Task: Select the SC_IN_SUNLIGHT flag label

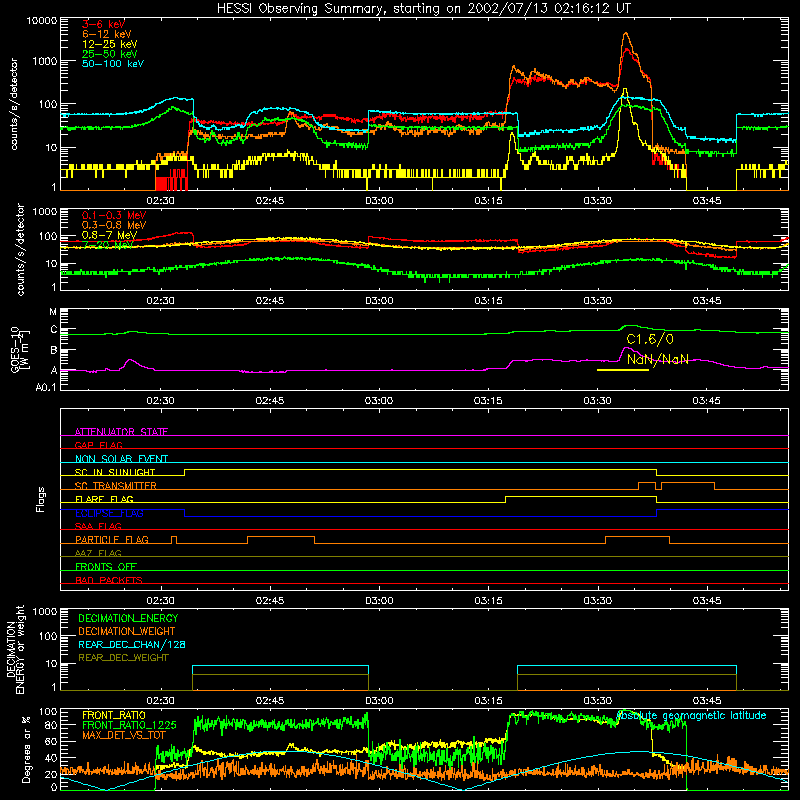Action: click(x=115, y=472)
